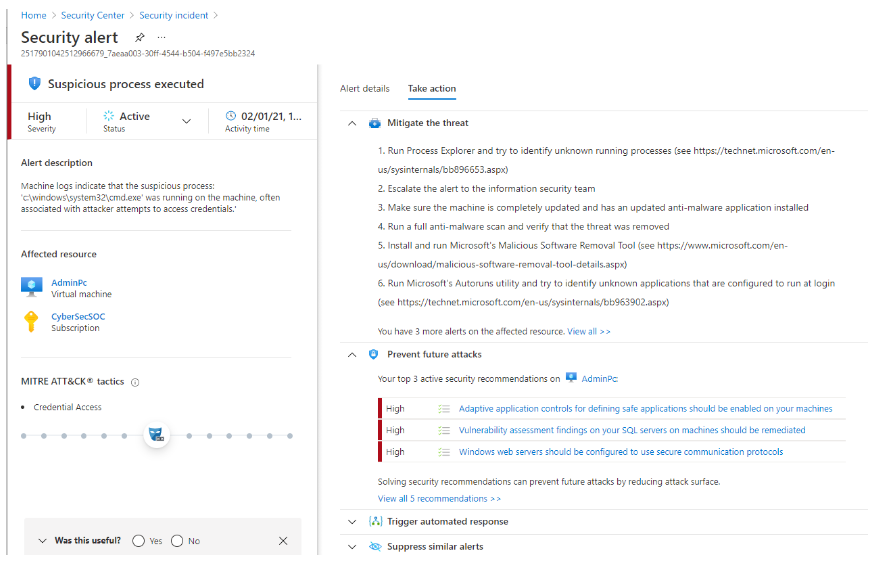Click the checklist icon for Vulnerability assessment findings
Screen dimensions: 895x569
[444, 430]
